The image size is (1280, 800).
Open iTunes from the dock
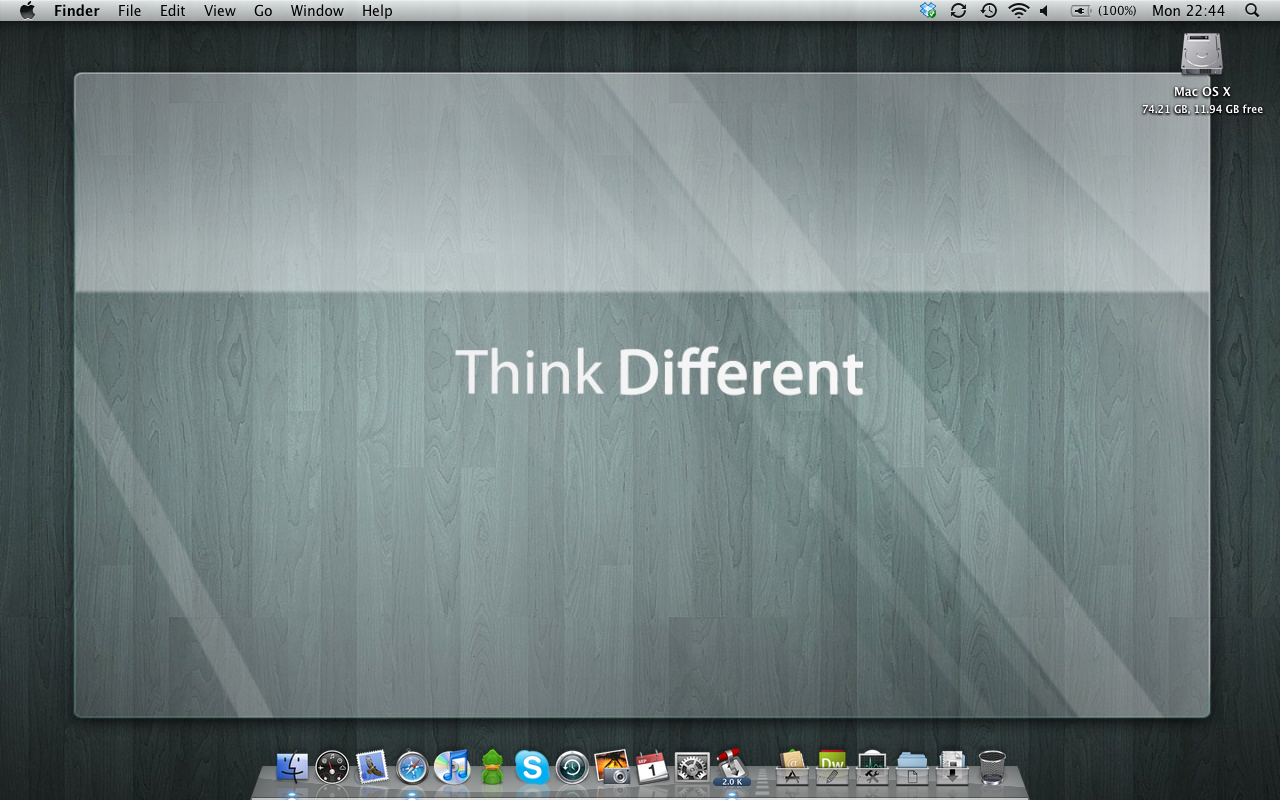pos(452,768)
